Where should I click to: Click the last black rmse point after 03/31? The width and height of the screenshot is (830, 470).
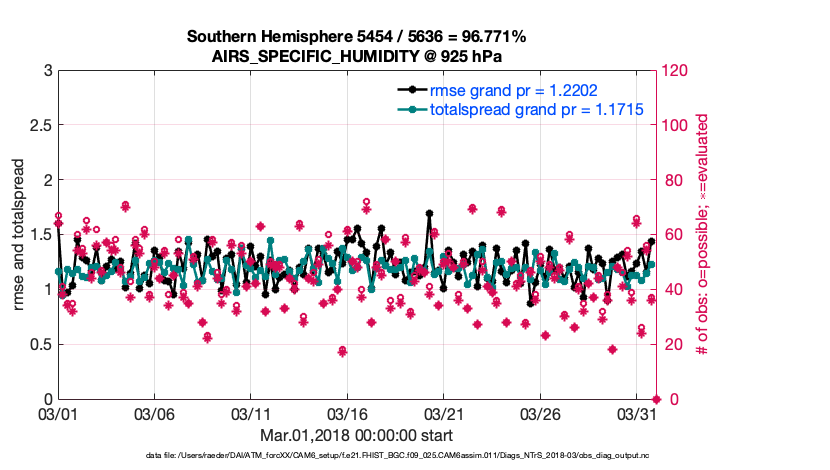pyautogui.click(x=651, y=241)
